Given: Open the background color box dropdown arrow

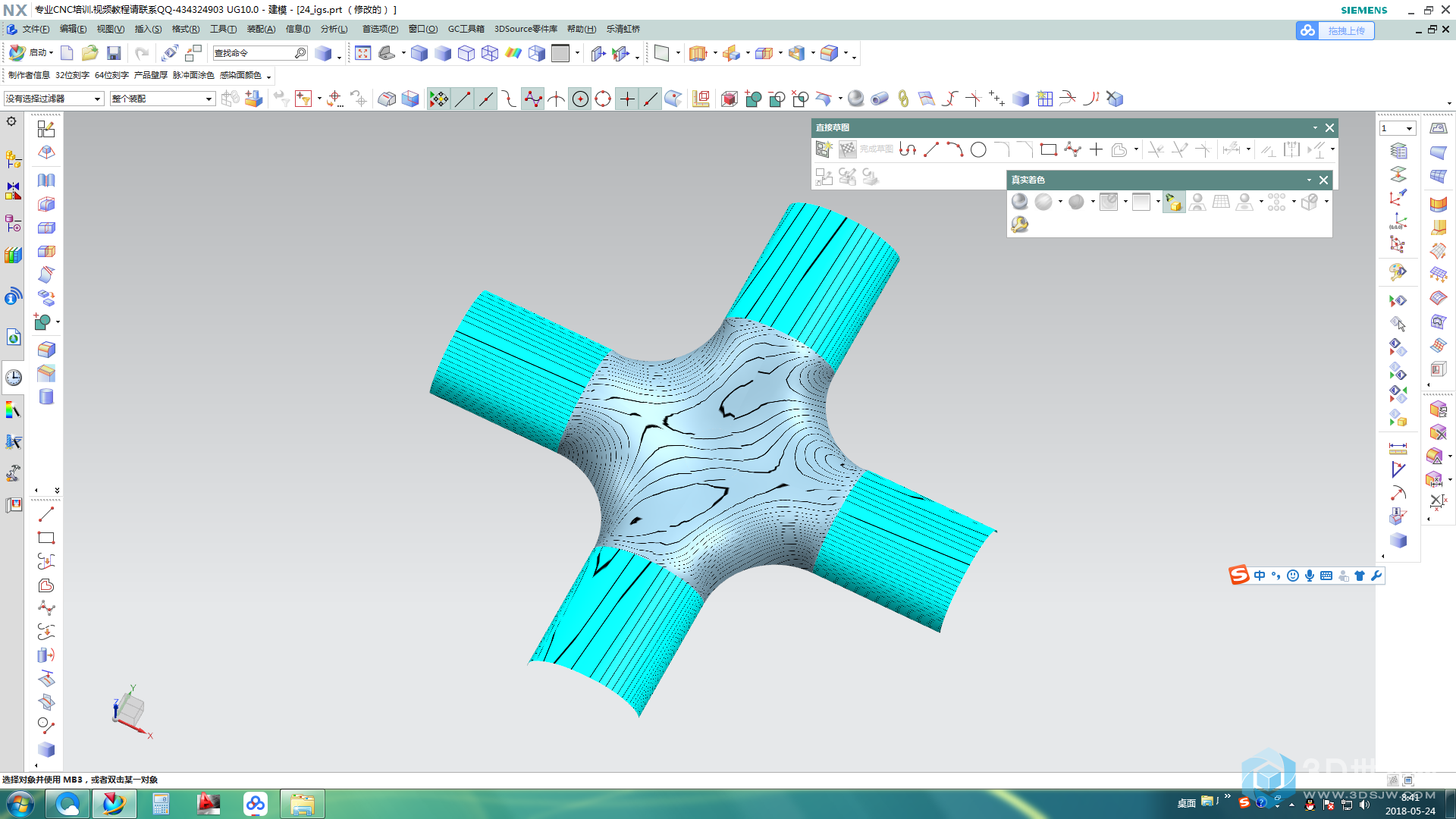Looking at the screenshot, I should tap(578, 53).
